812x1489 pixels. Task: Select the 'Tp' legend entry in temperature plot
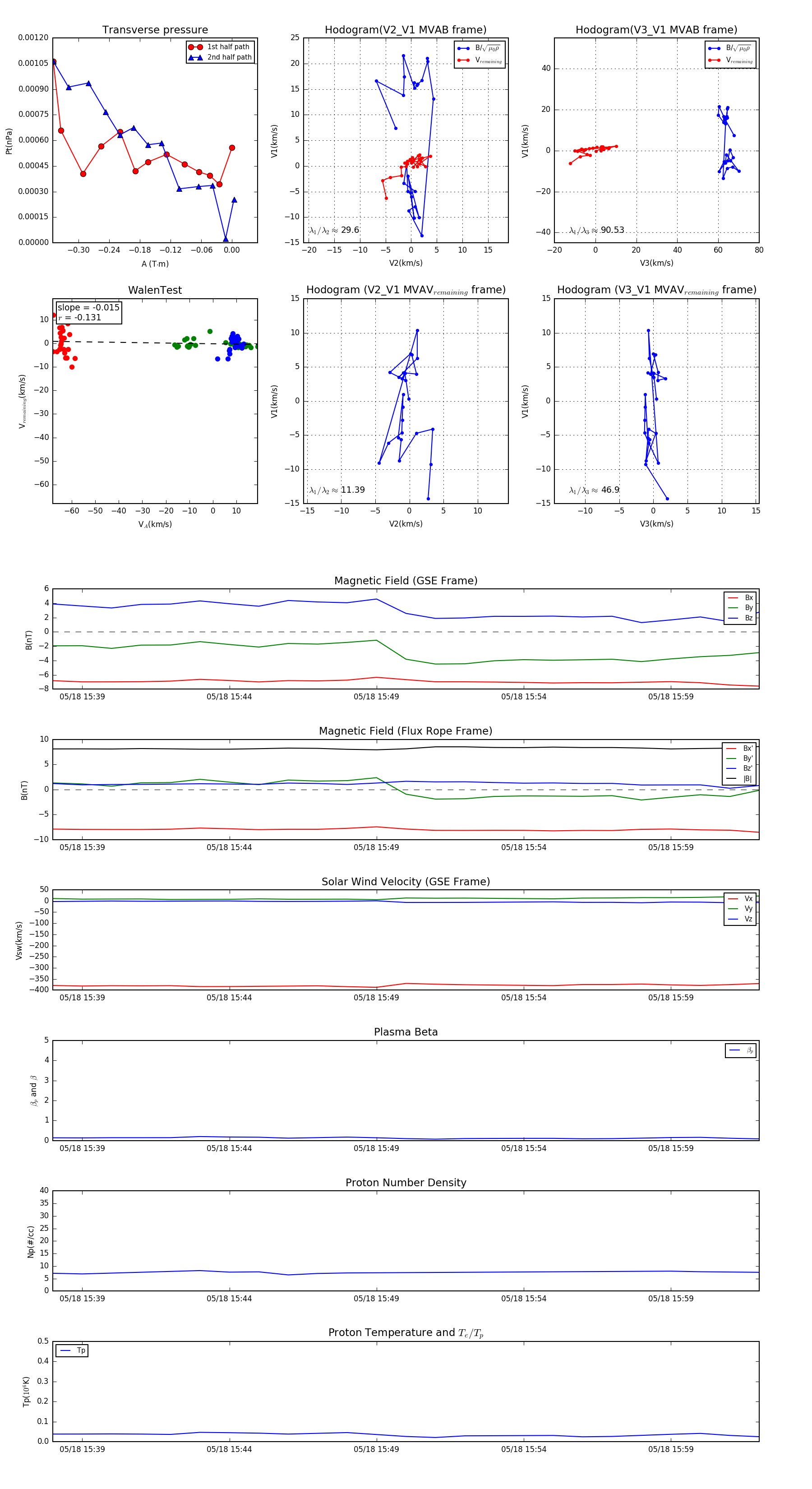pyautogui.click(x=72, y=1350)
